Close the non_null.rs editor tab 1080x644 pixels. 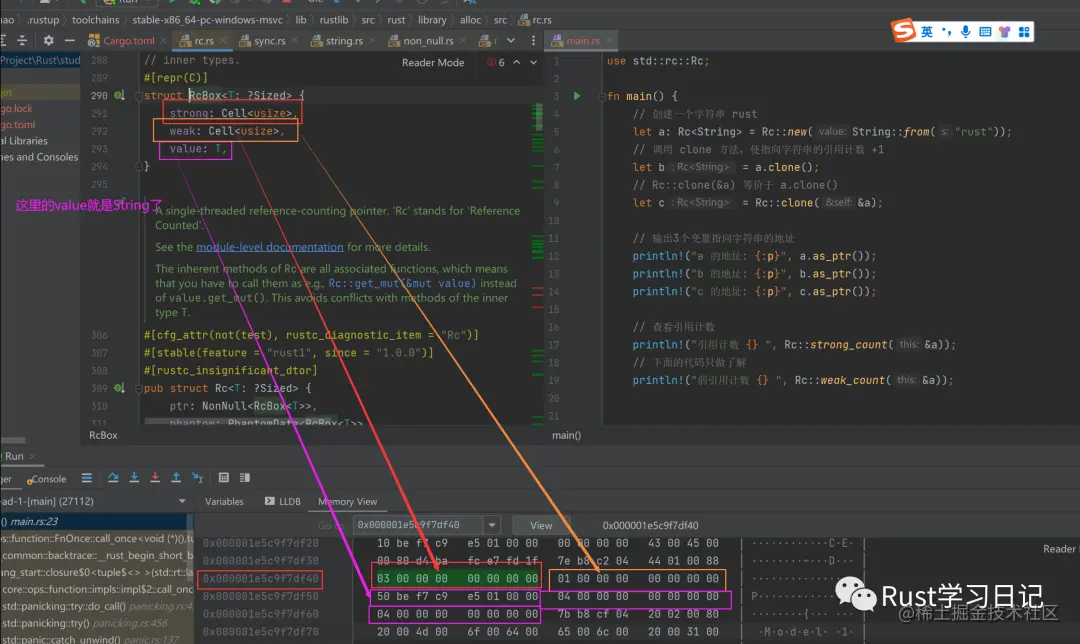coord(463,41)
